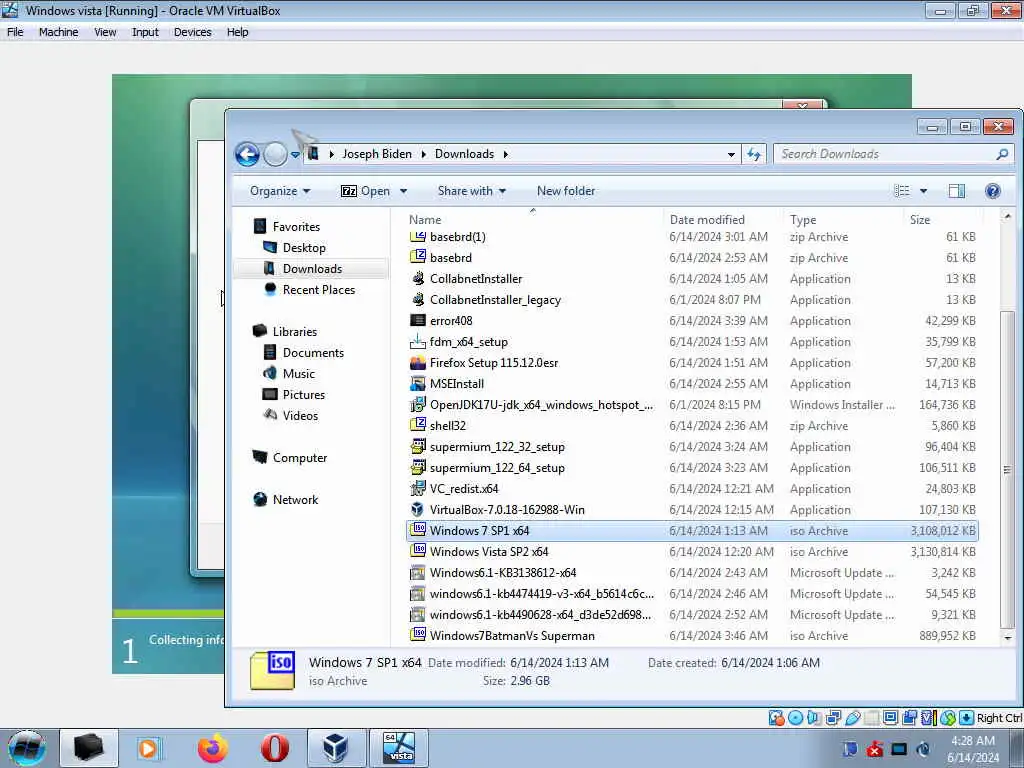1024x768 pixels.
Task: Click Joseph Biden breadcrumb in address bar
Action: click(x=377, y=154)
